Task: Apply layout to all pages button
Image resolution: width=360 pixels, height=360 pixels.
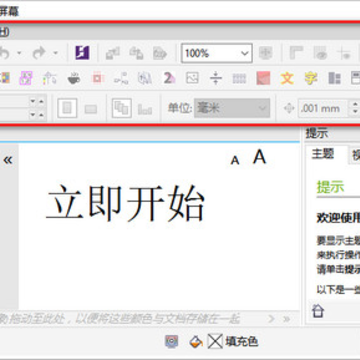Action: [x=122, y=108]
